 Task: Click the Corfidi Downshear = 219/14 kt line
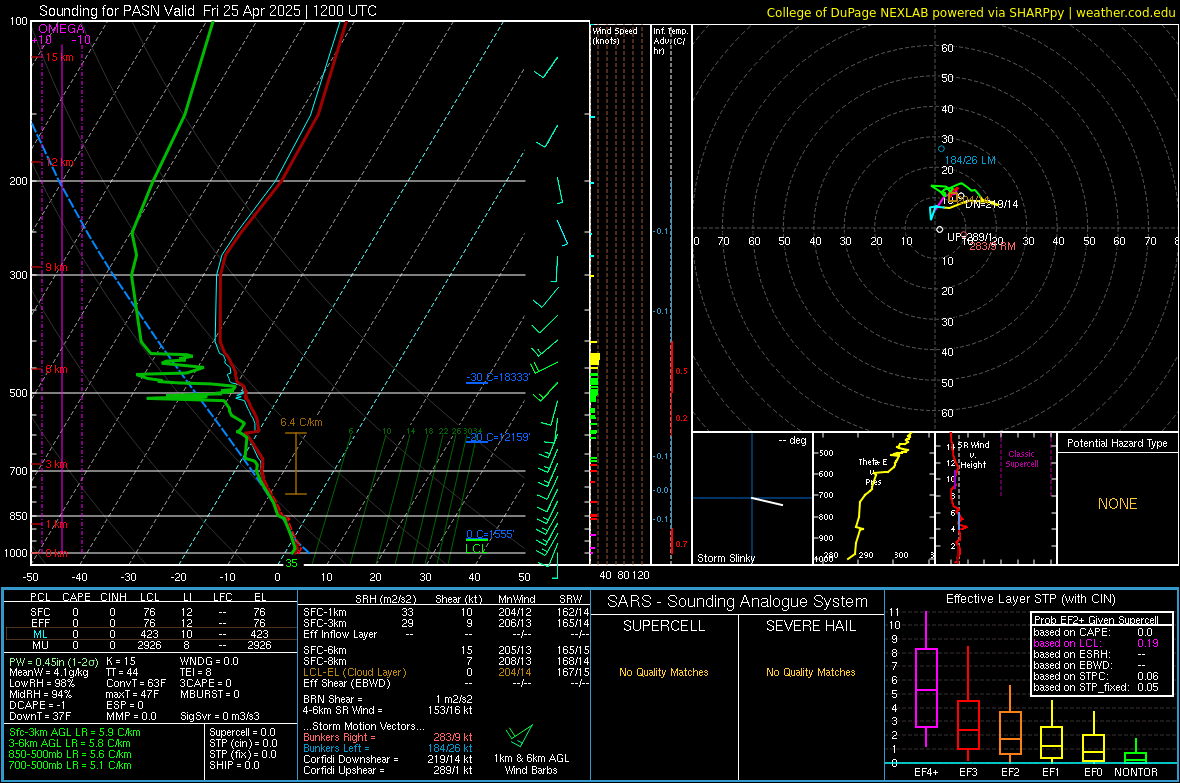pos(388,759)
